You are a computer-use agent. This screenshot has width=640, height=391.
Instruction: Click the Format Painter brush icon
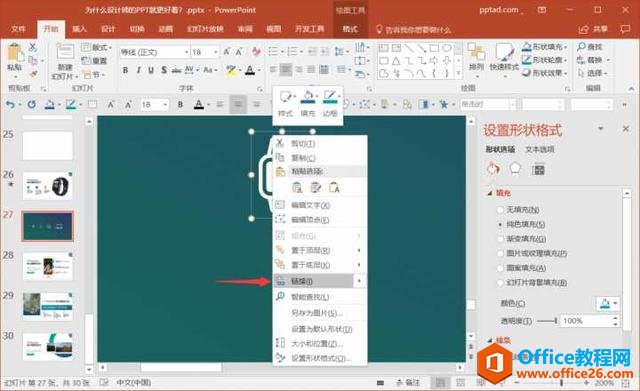(x=33, y=74)
